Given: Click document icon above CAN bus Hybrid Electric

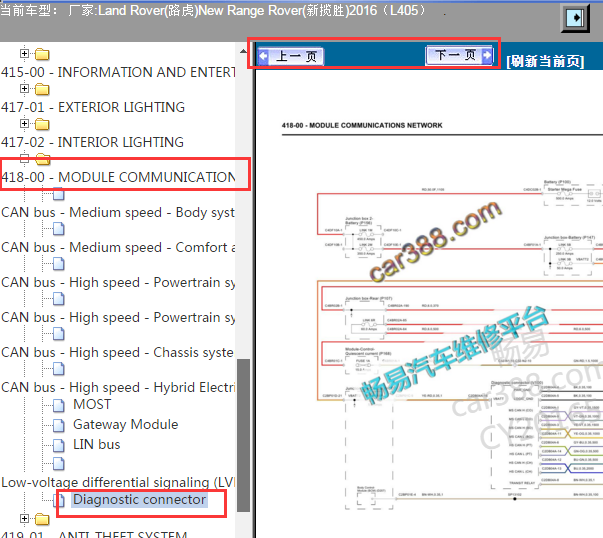Looking at the screenshot, I should point(59,369).
